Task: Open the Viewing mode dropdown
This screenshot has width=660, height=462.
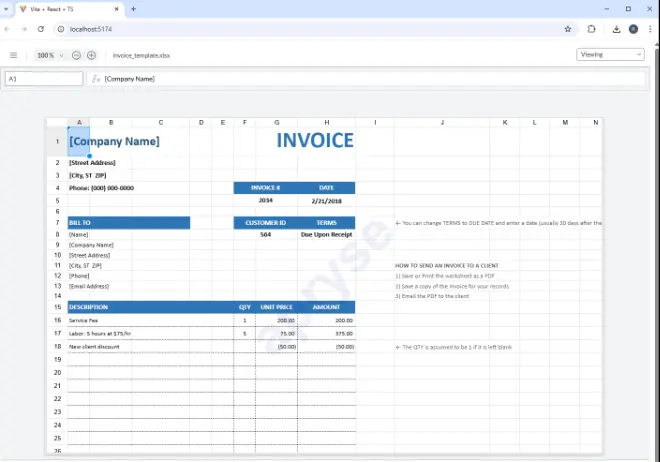Action: point(610,55)
